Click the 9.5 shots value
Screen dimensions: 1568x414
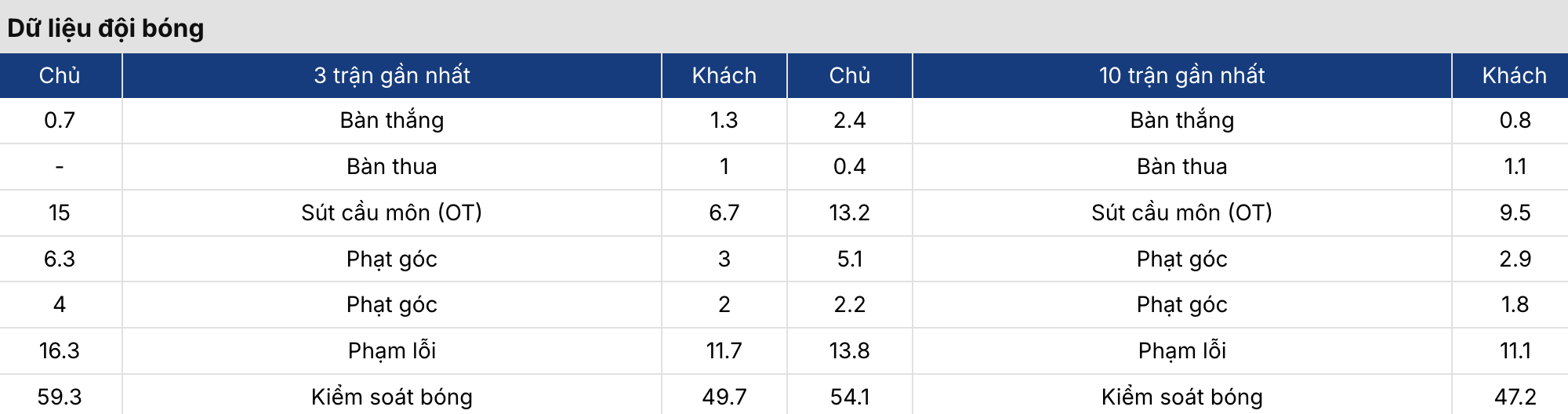pos(1515,212)
